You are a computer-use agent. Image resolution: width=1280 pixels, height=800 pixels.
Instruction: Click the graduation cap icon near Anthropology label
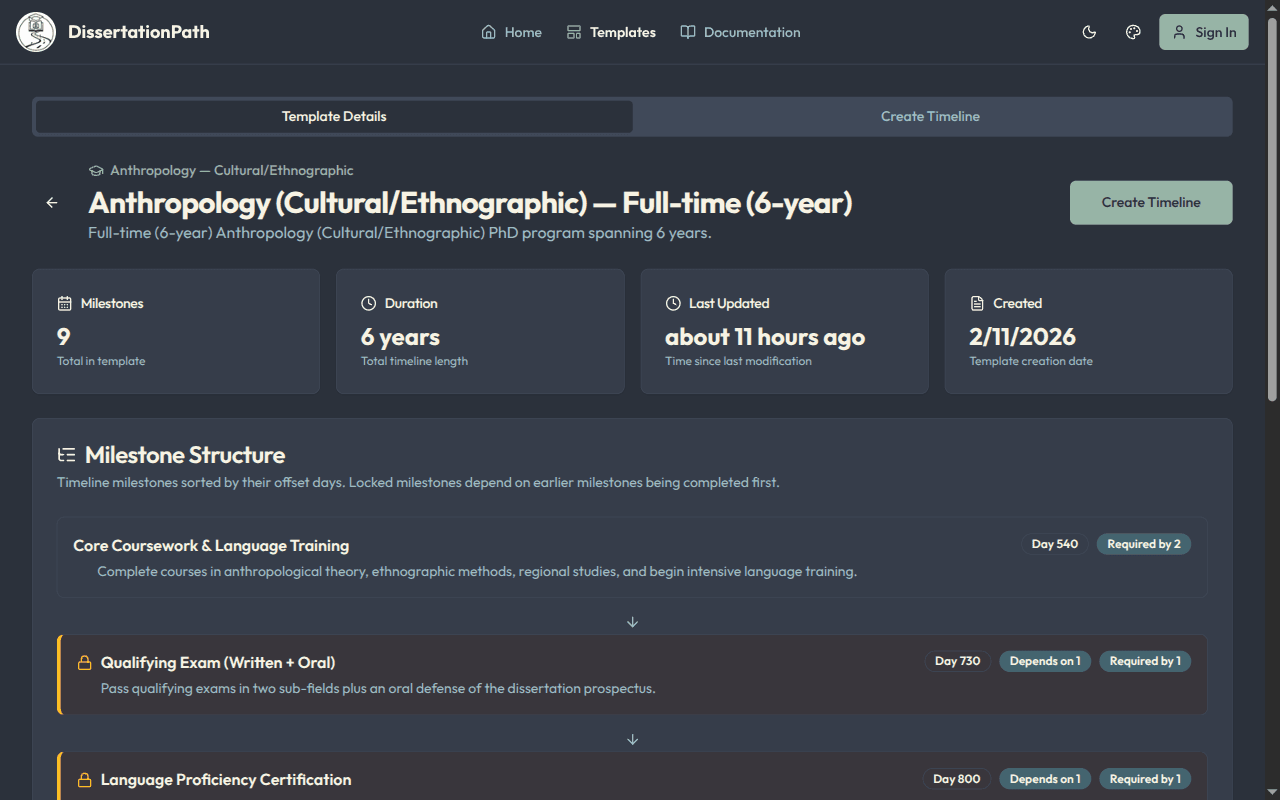[x=94, y=170]
